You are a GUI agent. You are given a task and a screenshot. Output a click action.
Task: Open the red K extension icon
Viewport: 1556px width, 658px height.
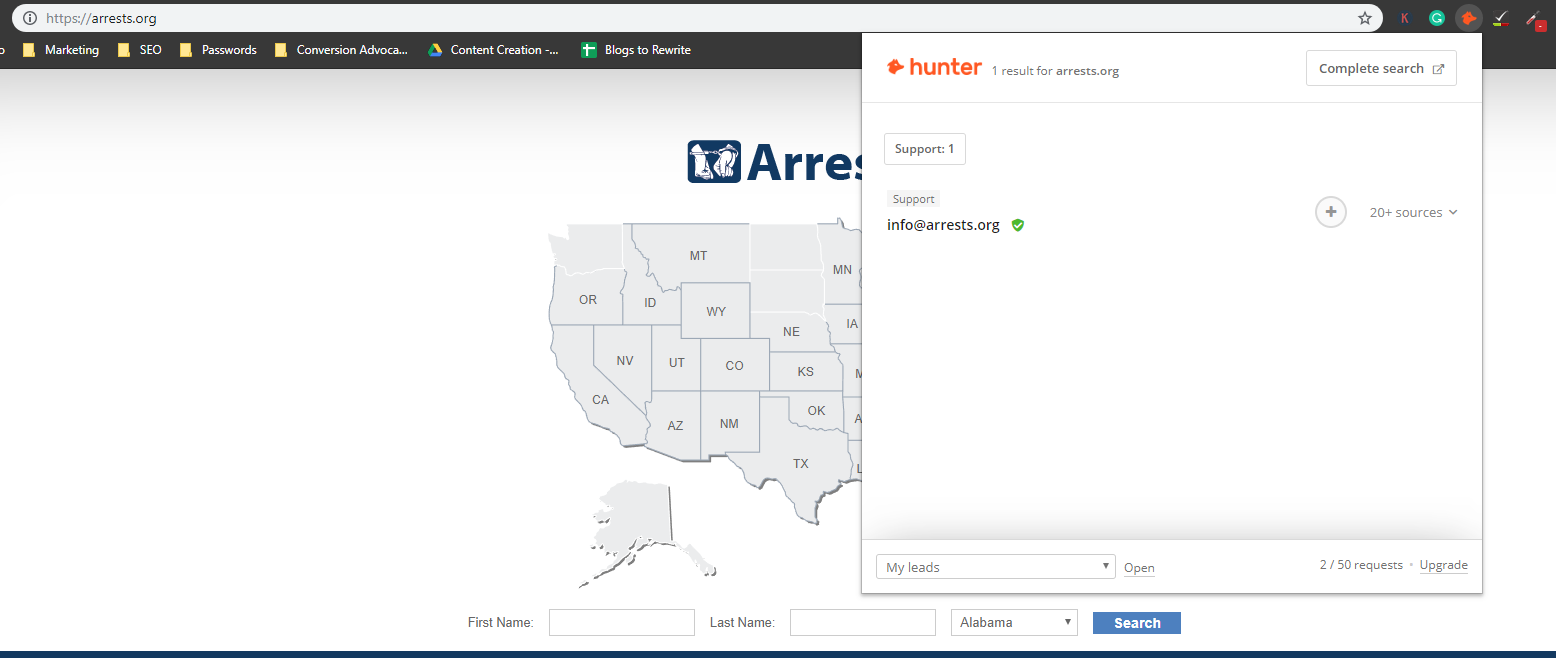(x=1405, y=18)
